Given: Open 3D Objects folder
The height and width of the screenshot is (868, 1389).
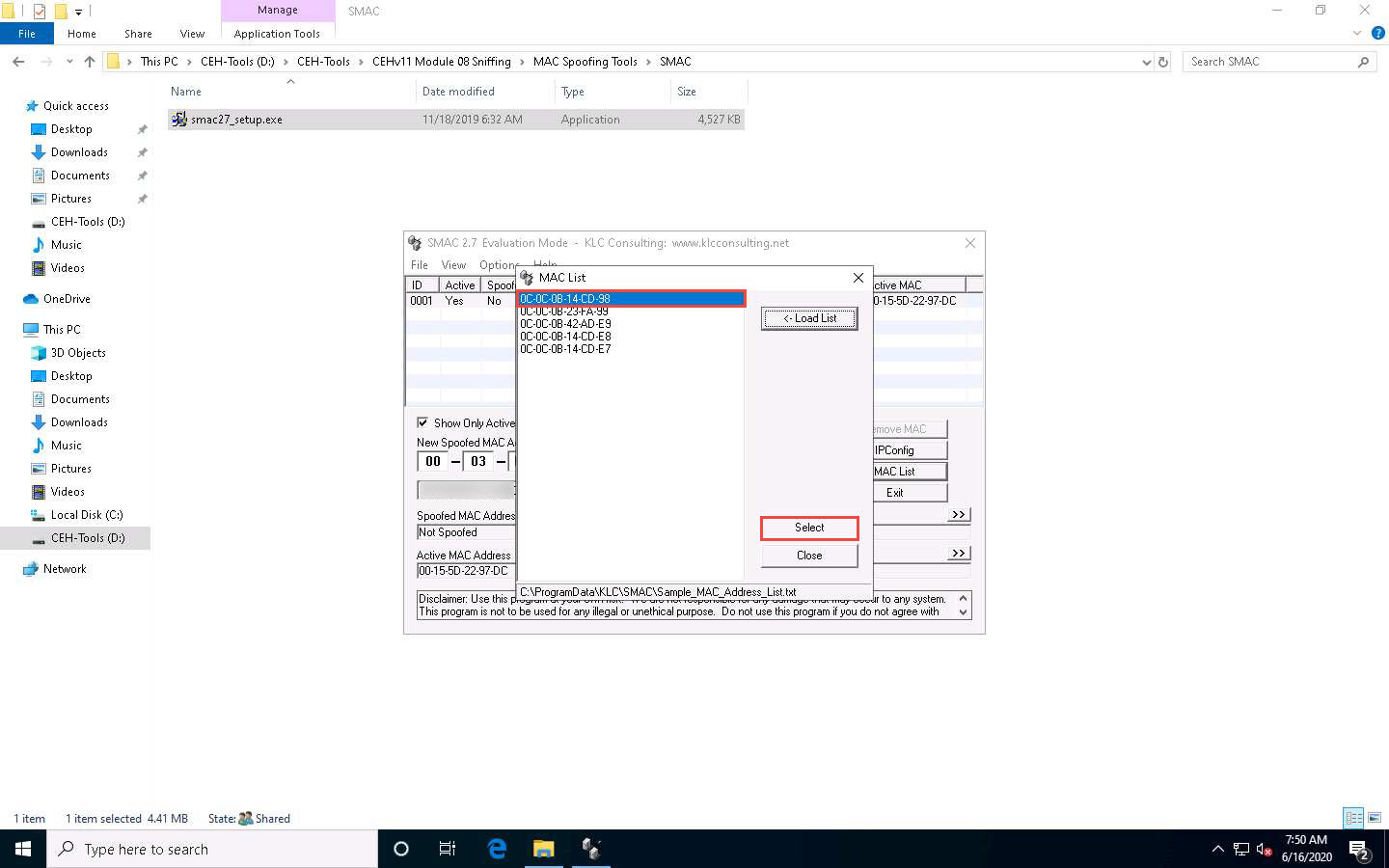Looking at the screenshot, I should tap(78, 353).
